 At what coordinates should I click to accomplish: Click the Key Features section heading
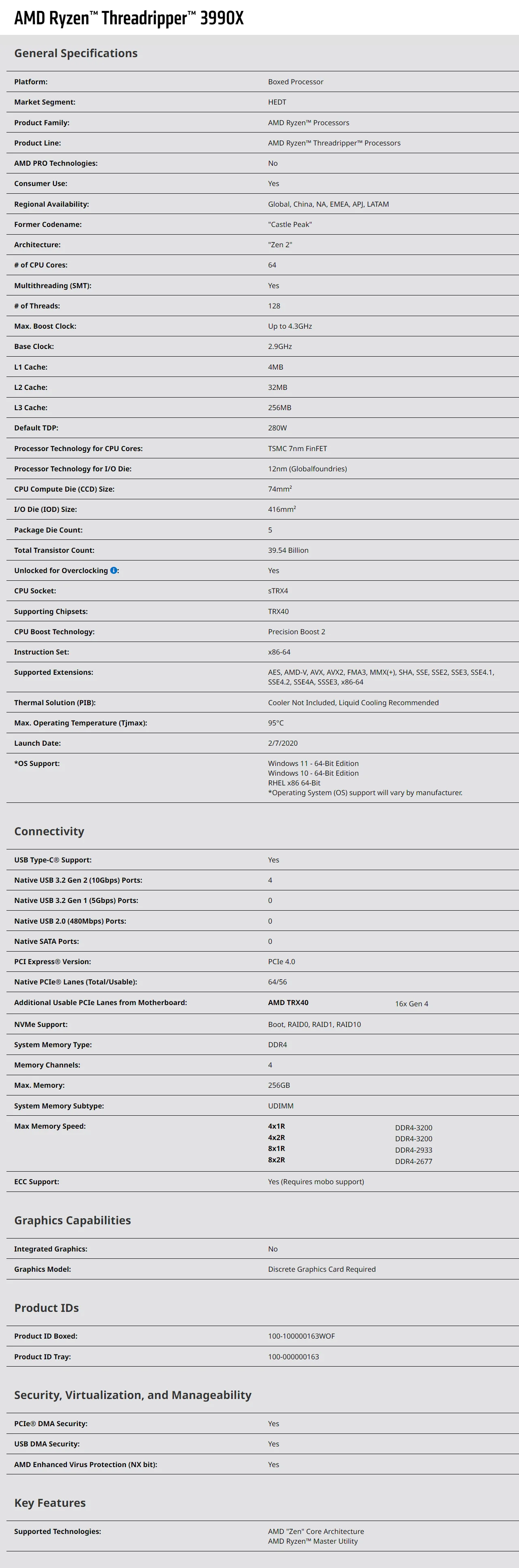[50, 1502]
